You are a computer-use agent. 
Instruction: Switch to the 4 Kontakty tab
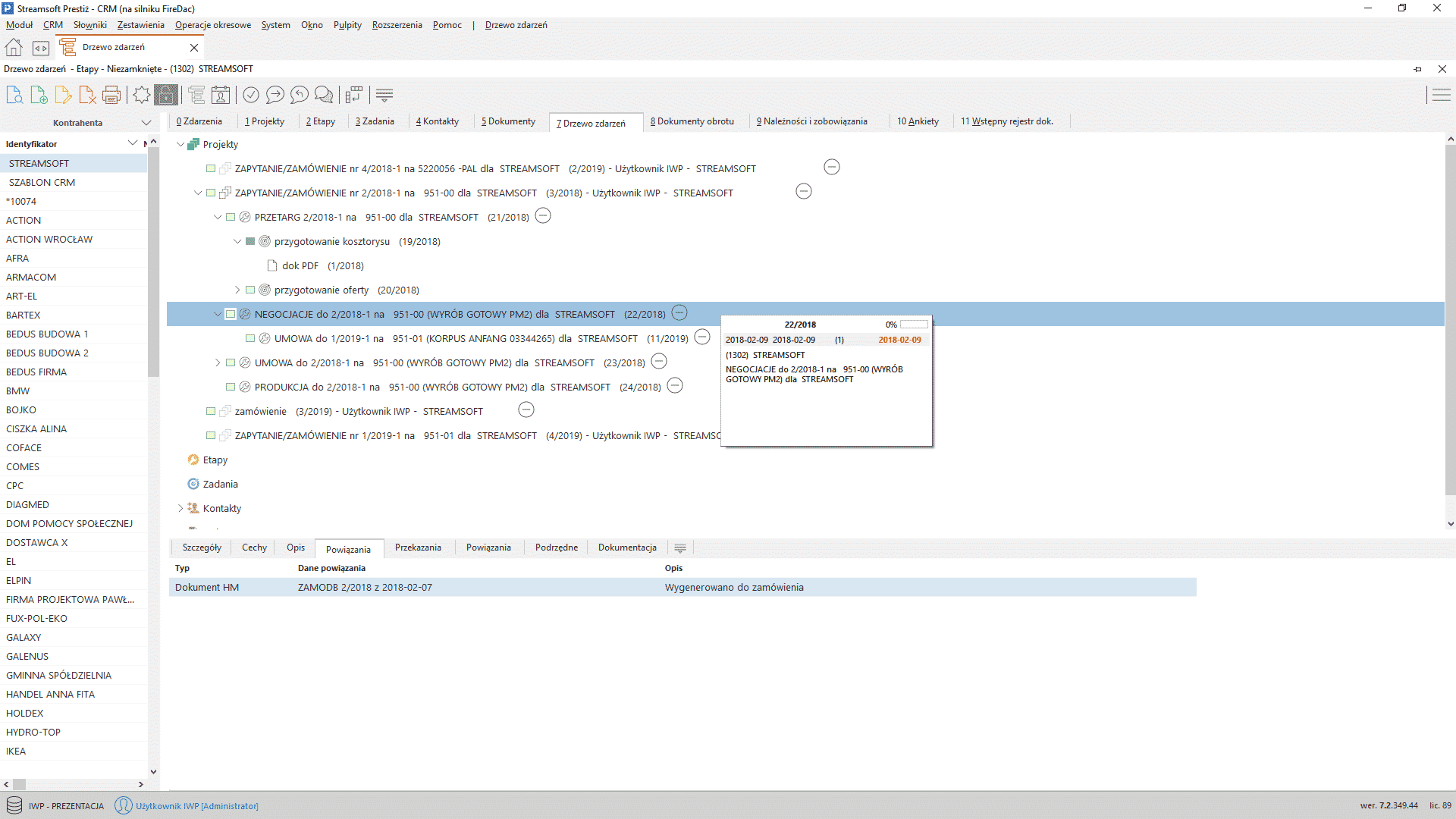438,121
